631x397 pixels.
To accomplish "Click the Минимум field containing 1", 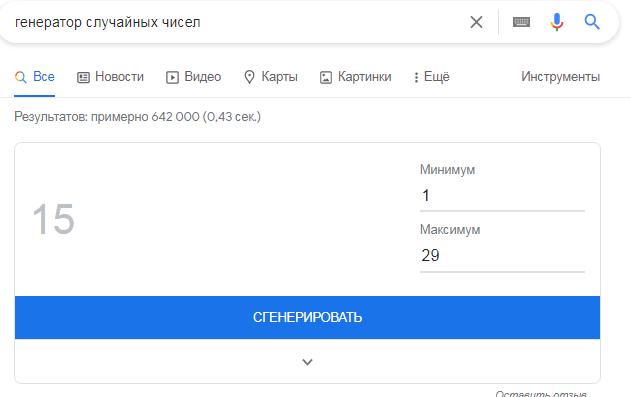I will coord(502,196).
